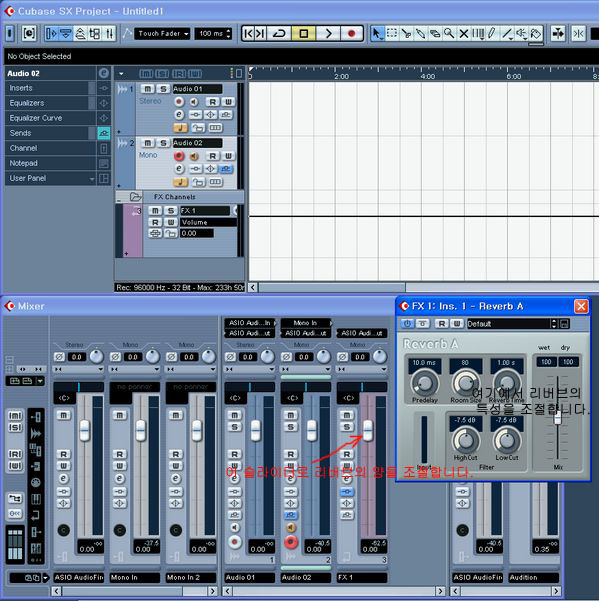Click the EQ state button on Audio 02 mixer channel
Image resolution: width=599 pixels, height=601 pixels.
(290, 503)
